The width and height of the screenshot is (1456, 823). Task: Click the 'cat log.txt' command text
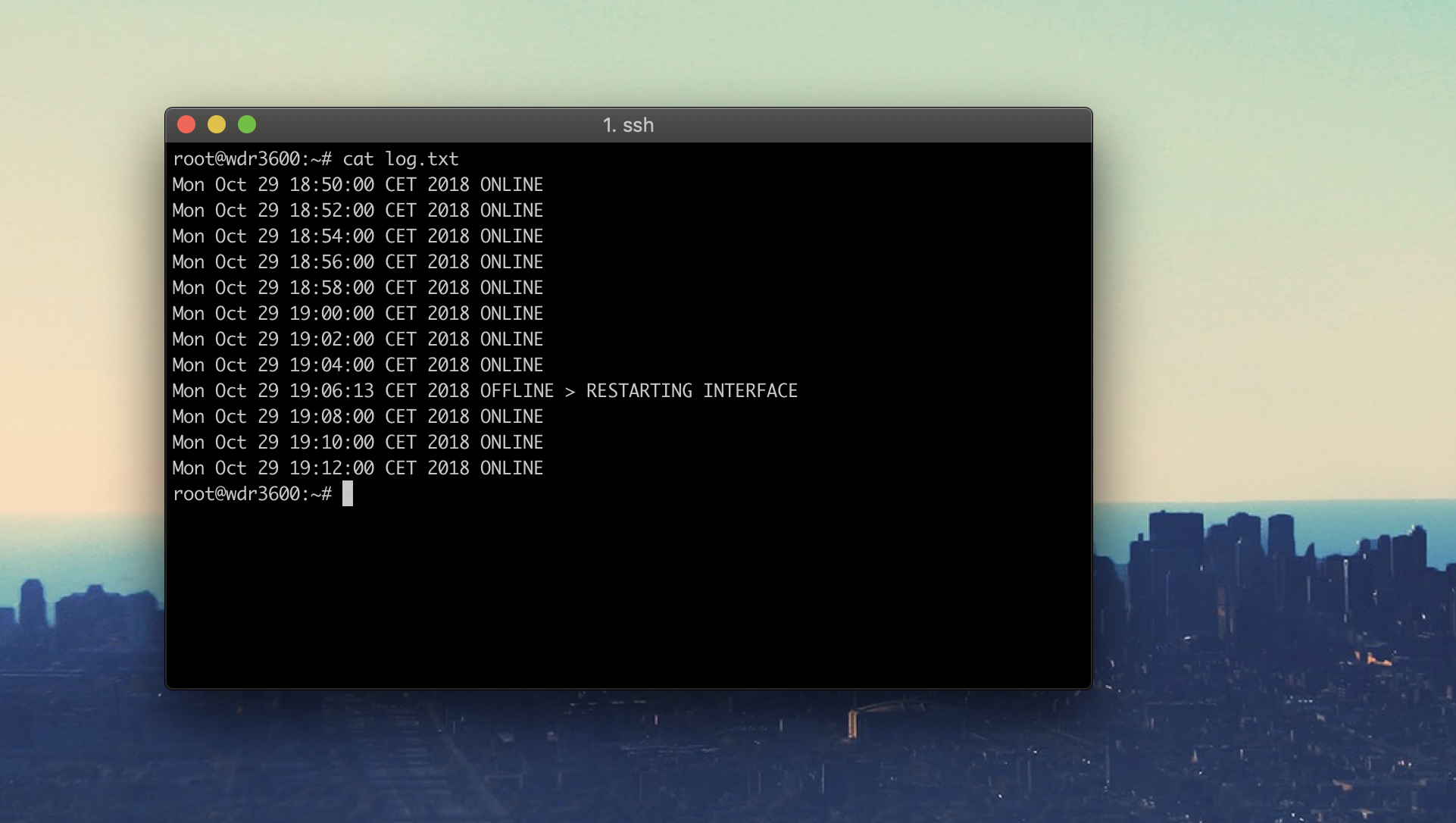(x=400, y=159)
